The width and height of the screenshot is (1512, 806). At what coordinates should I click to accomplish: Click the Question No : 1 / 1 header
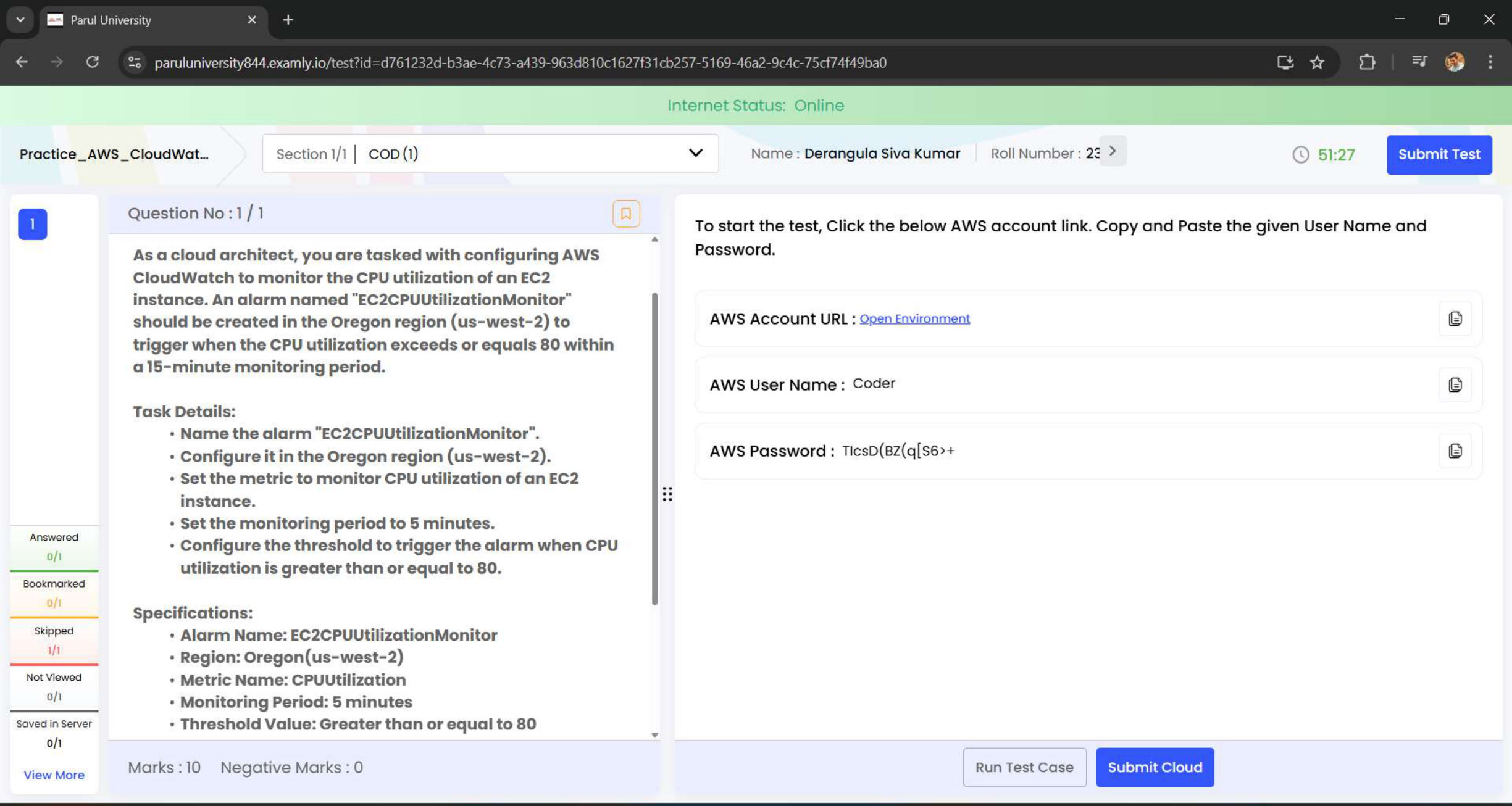click(196, 214)
